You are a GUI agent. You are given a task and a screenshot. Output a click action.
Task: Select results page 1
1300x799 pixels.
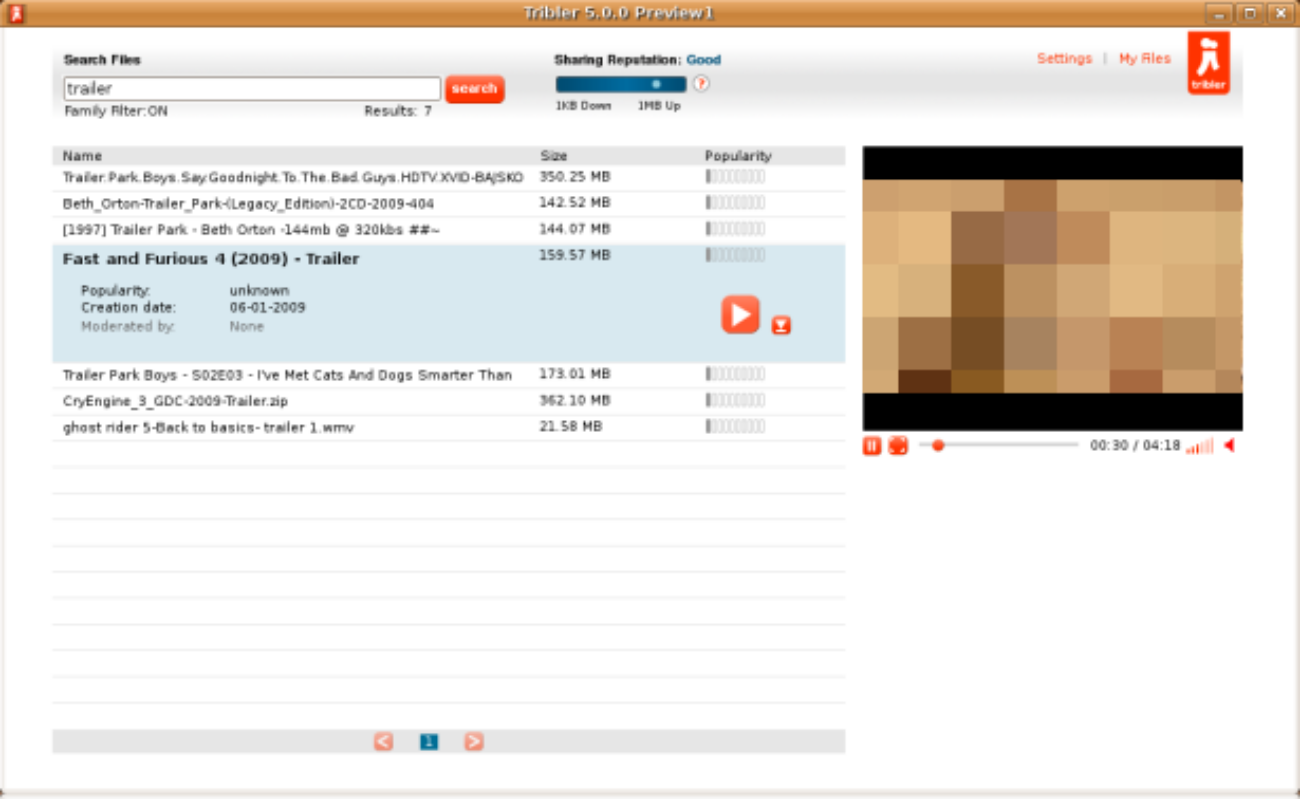429,742
